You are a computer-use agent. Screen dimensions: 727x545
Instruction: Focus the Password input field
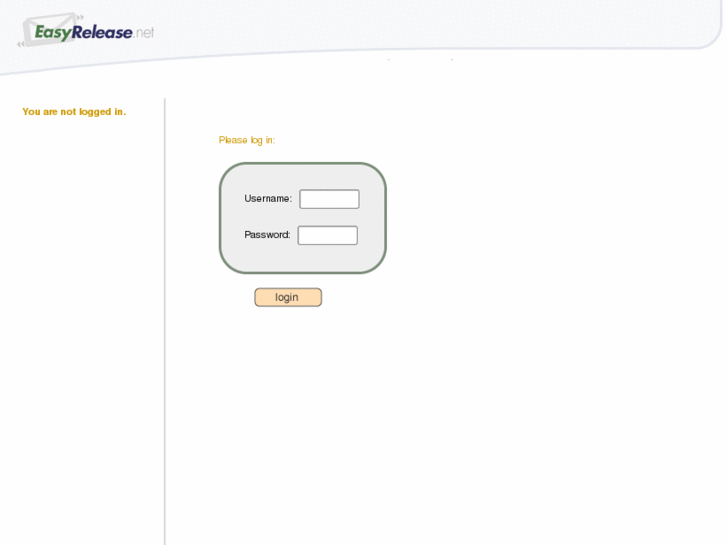(327, 235)
